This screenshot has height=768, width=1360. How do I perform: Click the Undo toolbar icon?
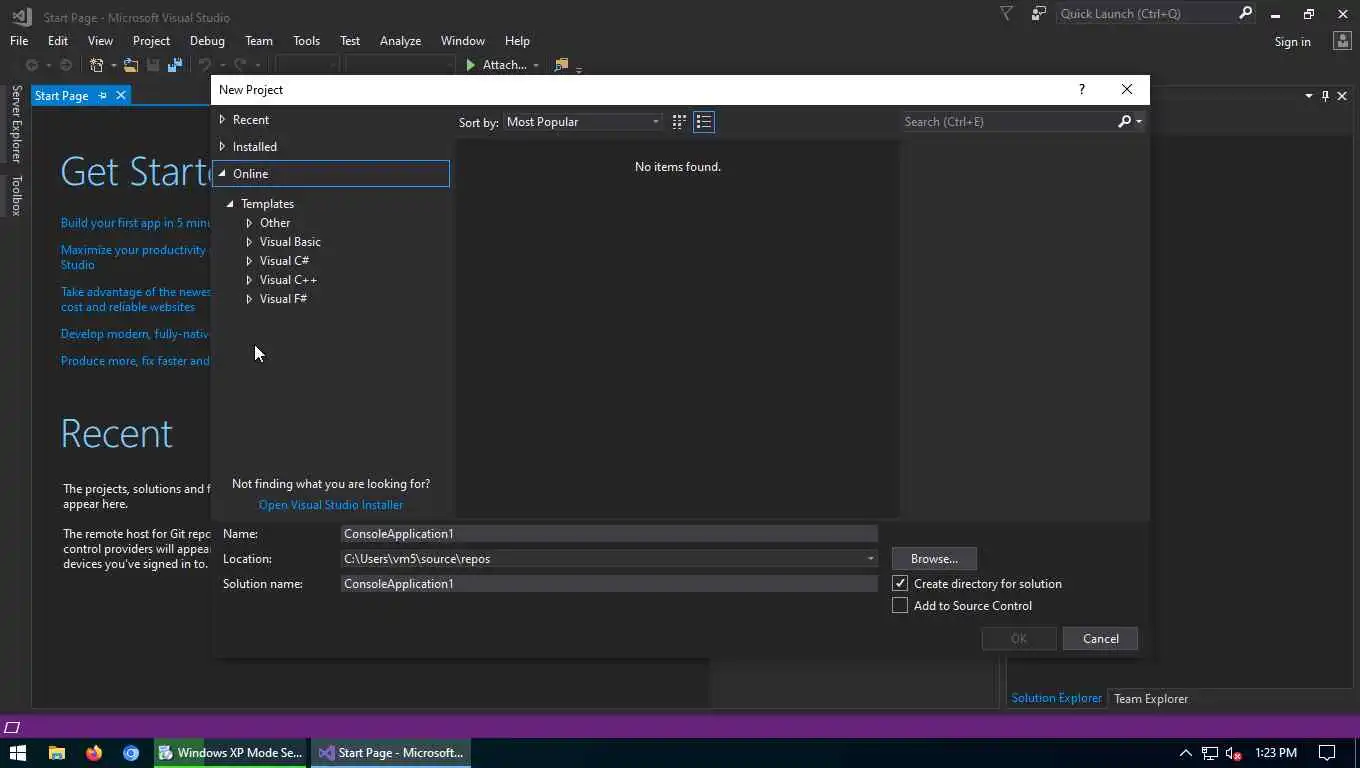click(205, 65)
